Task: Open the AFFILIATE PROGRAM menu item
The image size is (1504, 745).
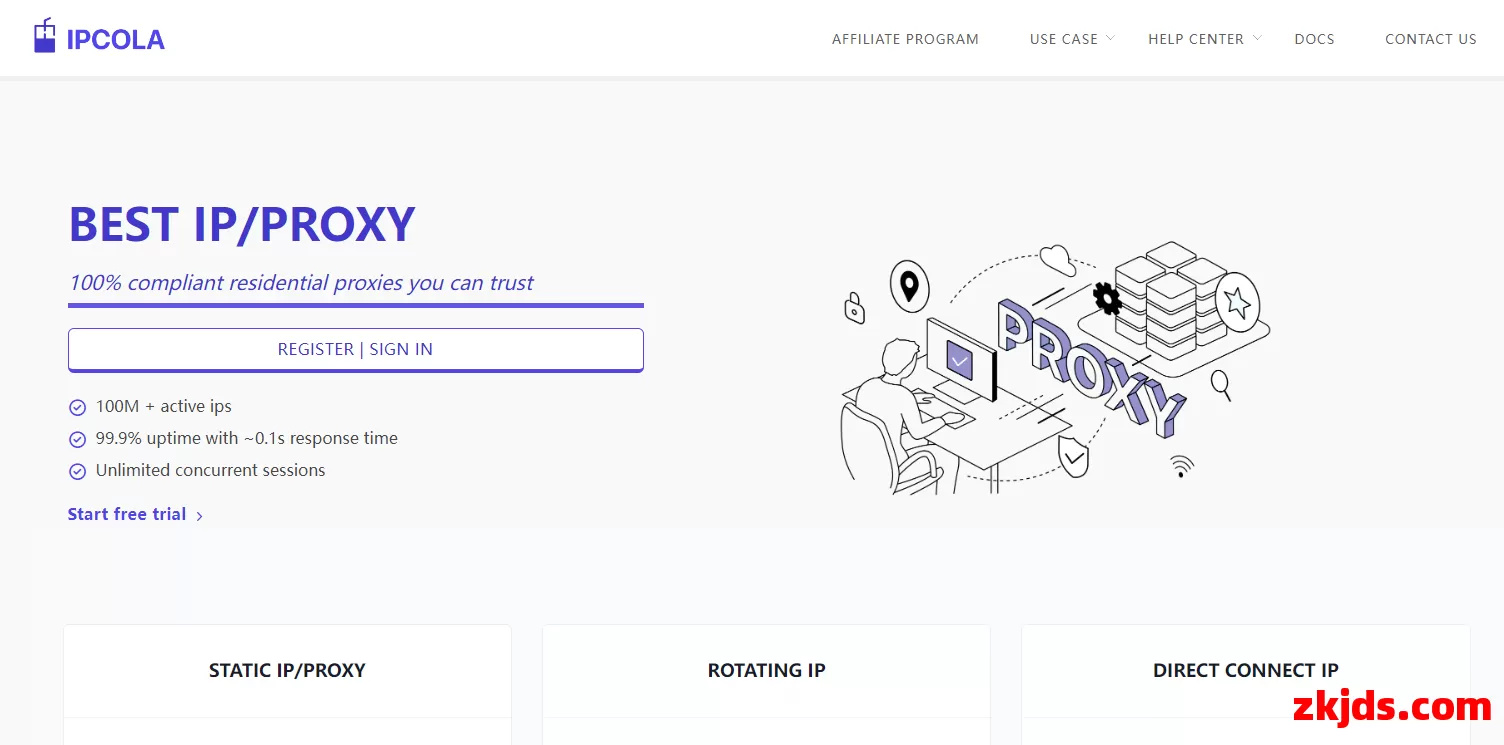Action: pos(905,39)
